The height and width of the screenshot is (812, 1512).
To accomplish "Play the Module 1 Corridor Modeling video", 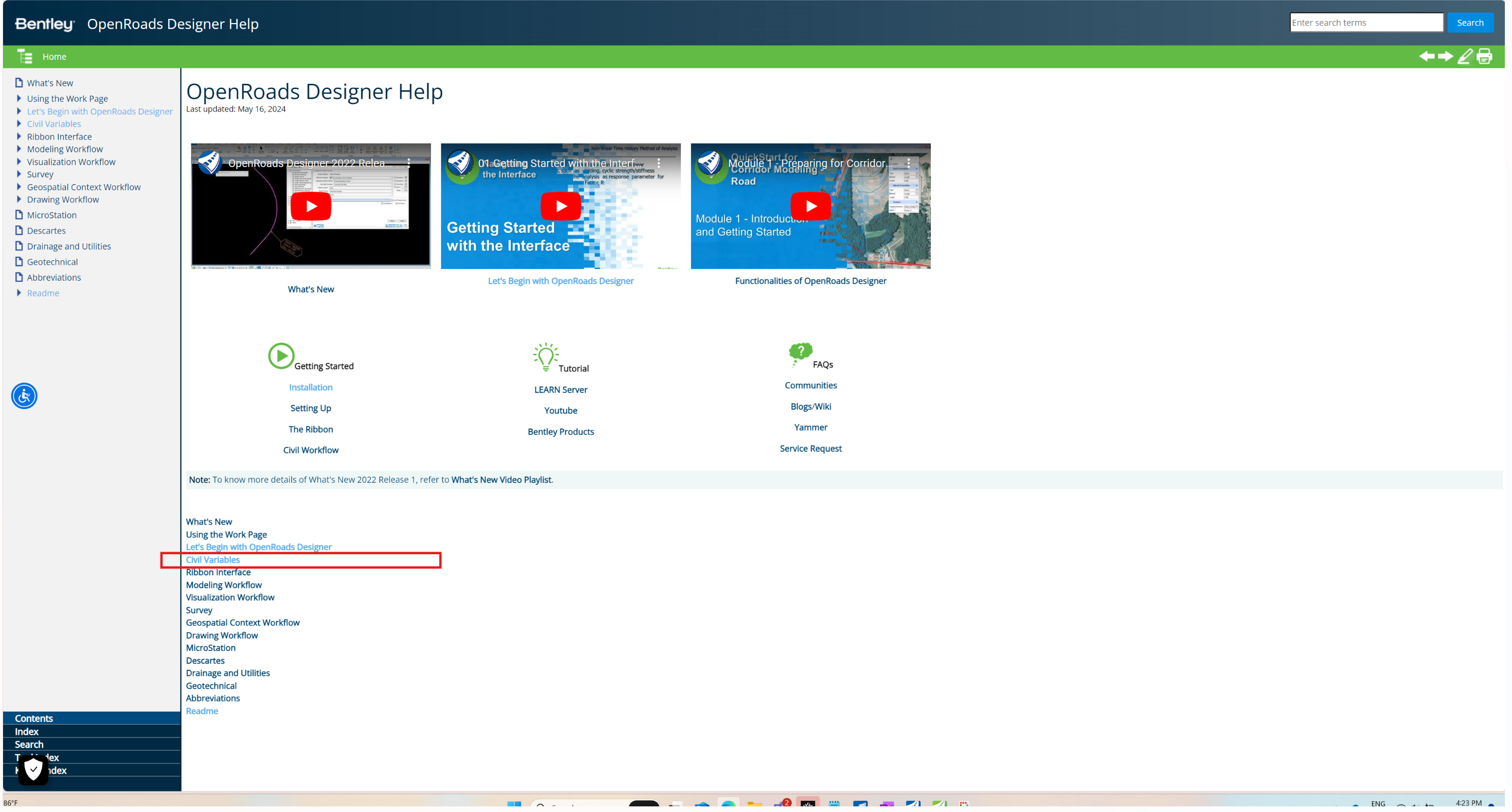I will (811, 206).
